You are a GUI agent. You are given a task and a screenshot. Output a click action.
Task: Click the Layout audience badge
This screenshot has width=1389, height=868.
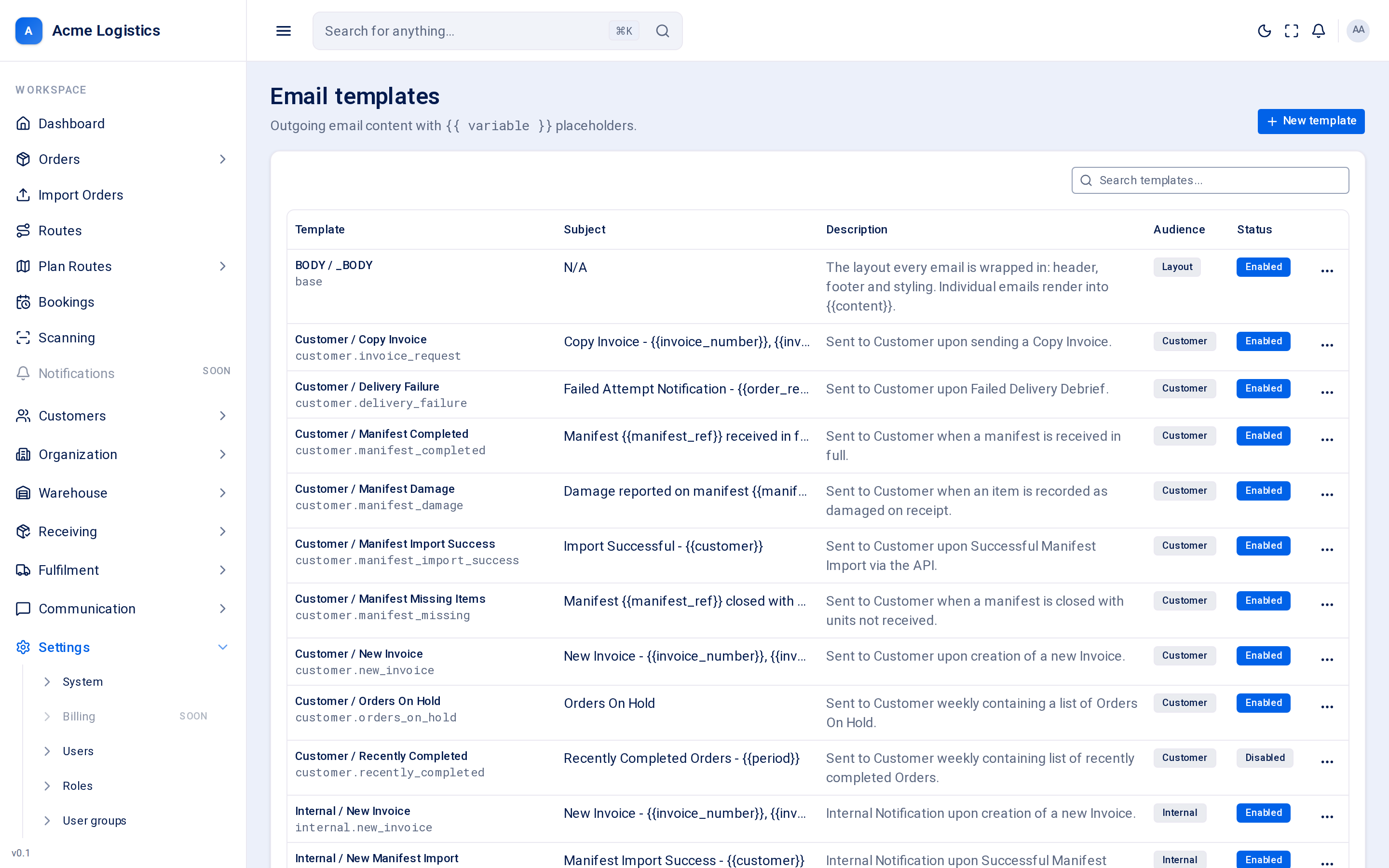point(1177,267)
